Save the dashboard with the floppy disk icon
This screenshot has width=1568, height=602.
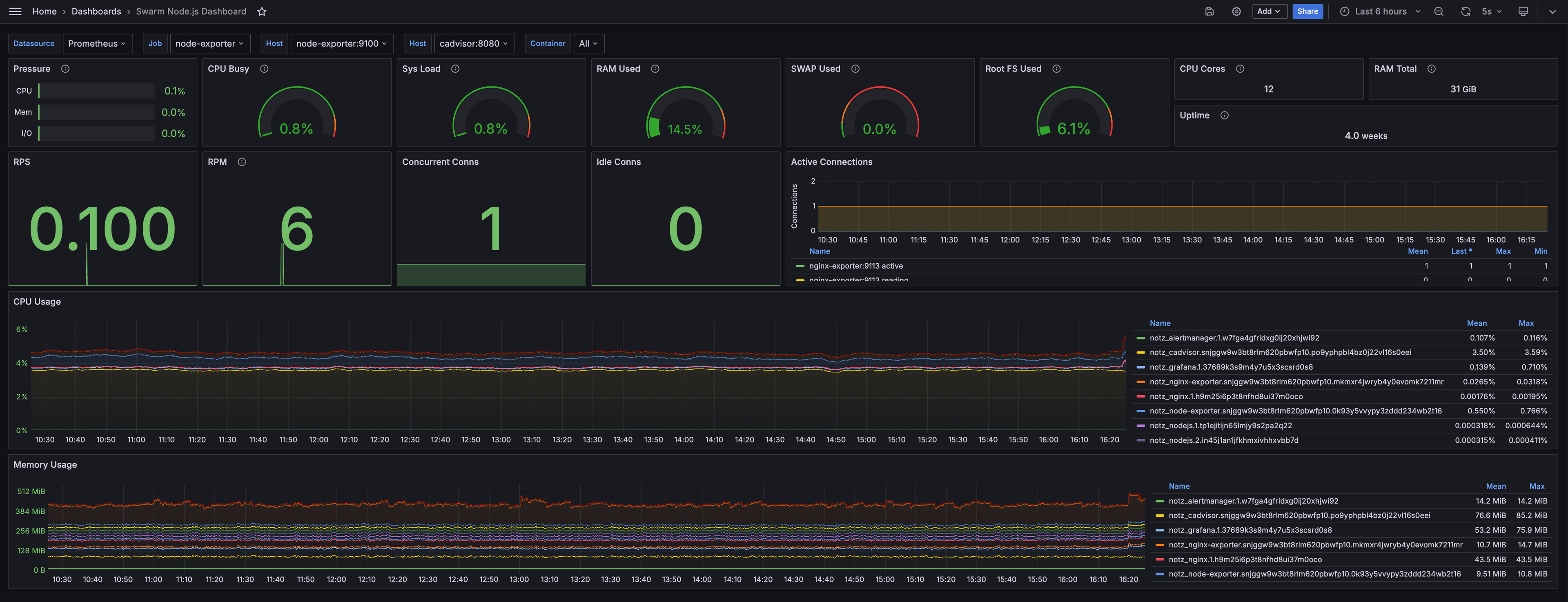pyautogui.click(x=1209, y=11)
